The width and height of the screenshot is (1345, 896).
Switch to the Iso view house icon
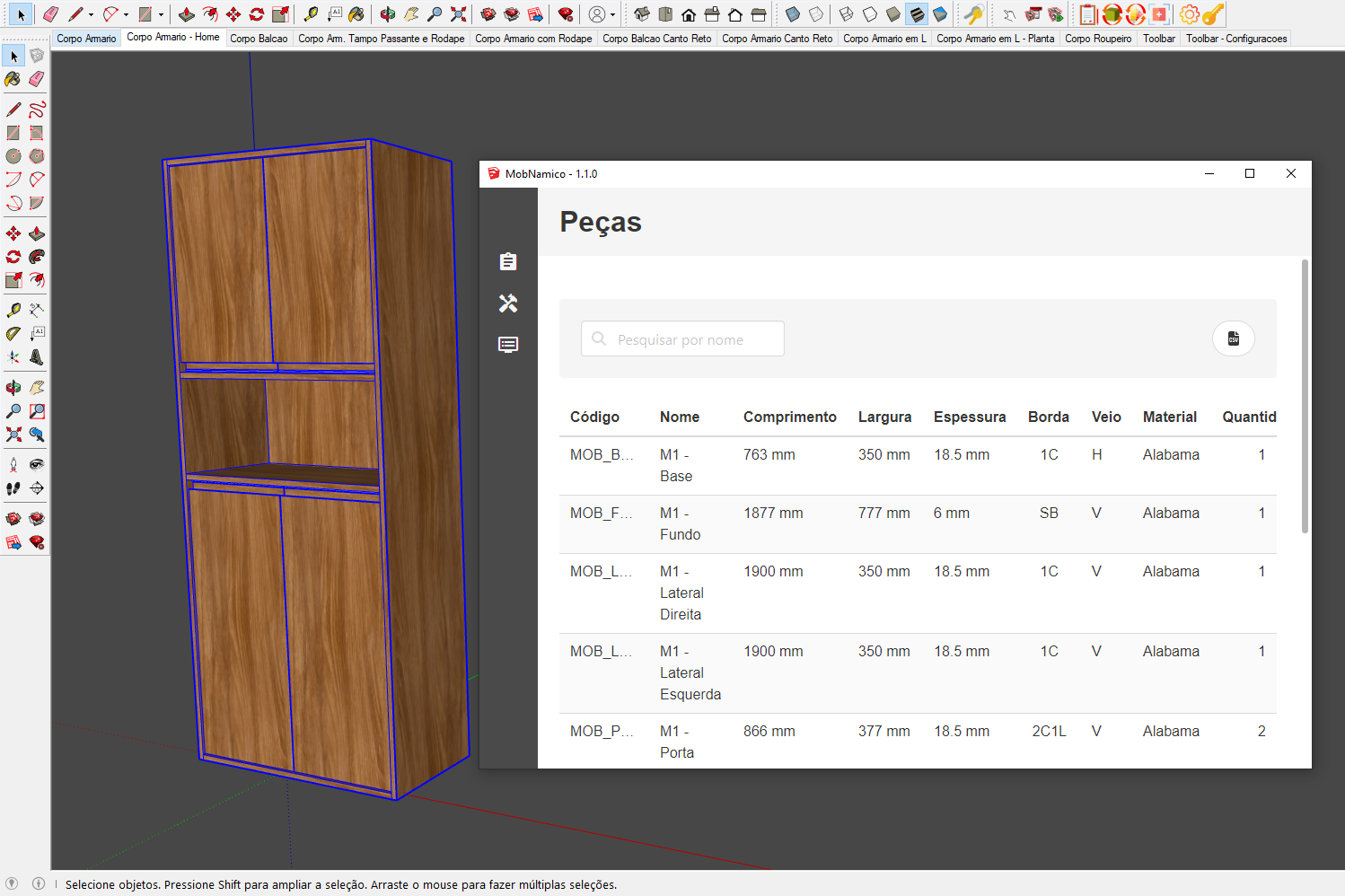(x=642, y=14)
